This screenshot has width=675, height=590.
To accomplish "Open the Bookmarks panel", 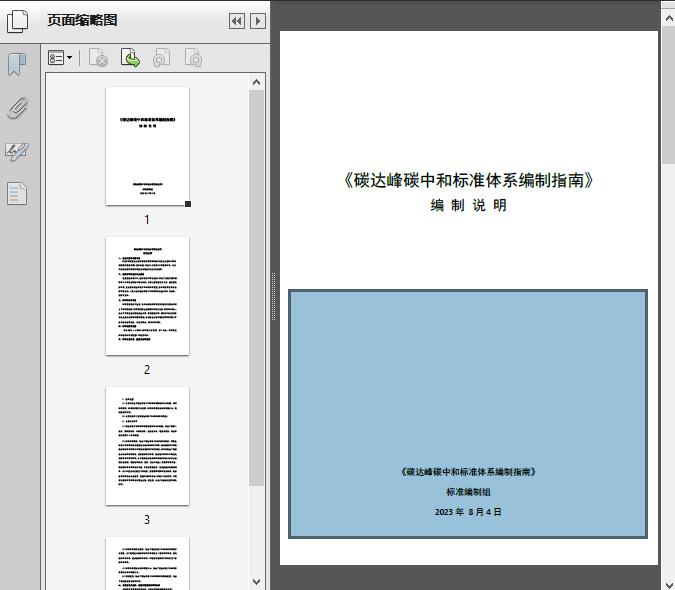I will click(17, 65).
